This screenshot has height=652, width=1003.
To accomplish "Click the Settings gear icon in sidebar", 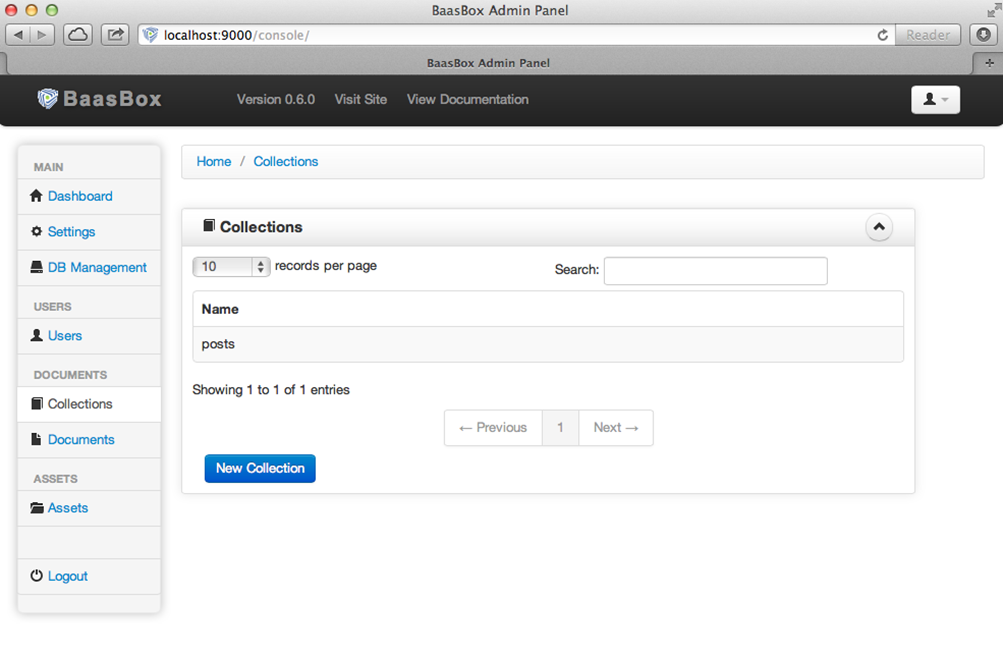I will pos(36,232).
